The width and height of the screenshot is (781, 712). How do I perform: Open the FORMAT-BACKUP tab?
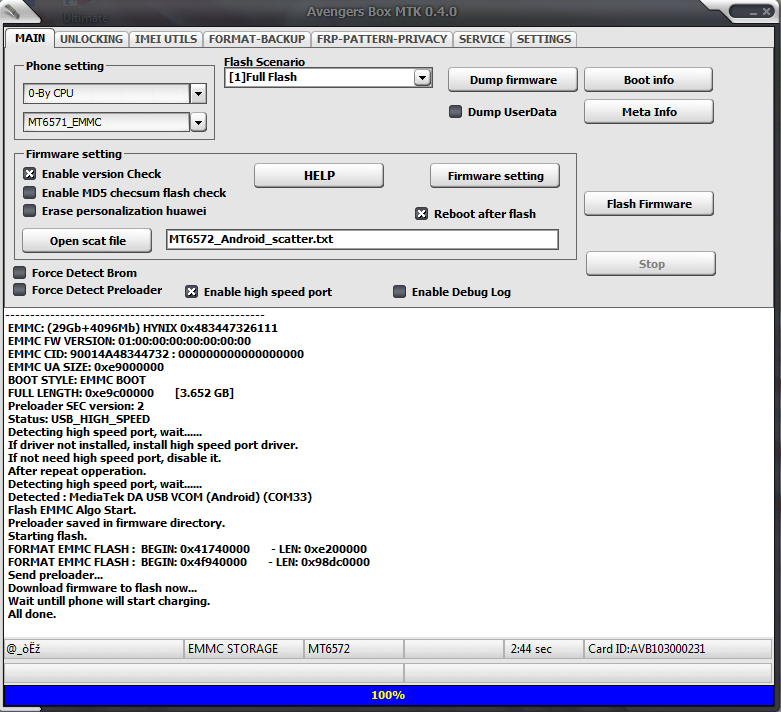(257, 39)
